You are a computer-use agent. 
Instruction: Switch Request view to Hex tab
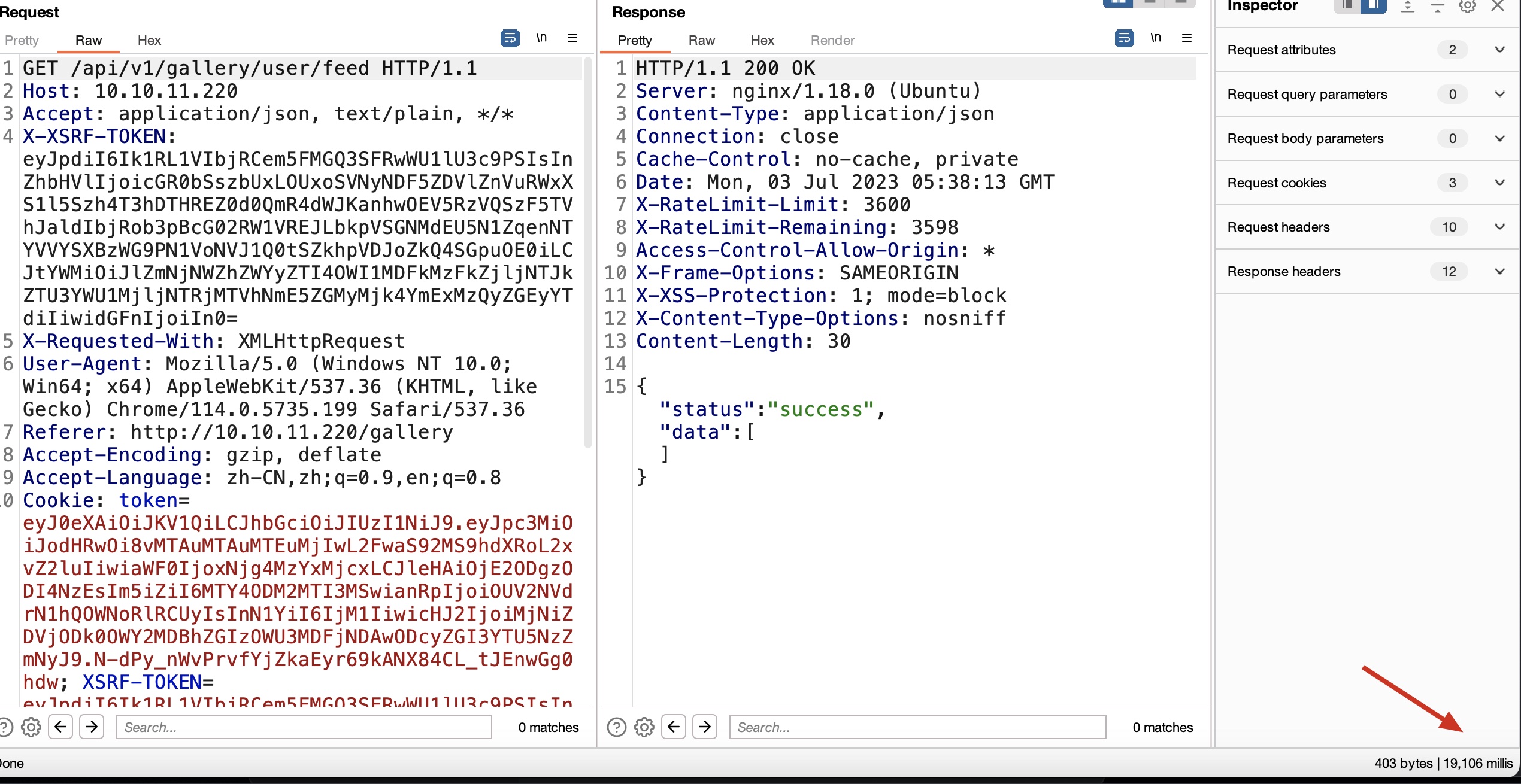pyautogui.click(x=149, y=40)
